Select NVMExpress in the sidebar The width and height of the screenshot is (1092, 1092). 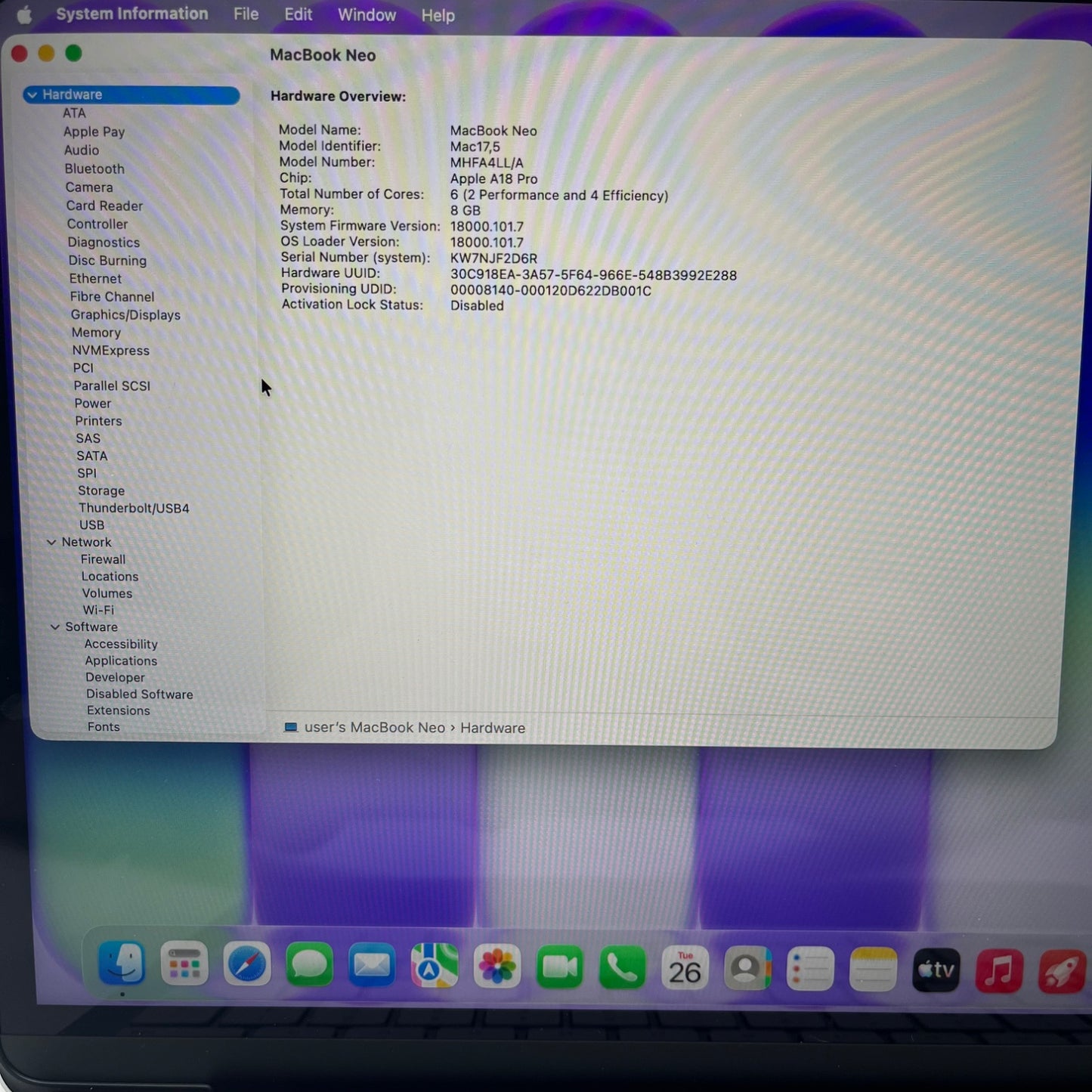[111, 351]
